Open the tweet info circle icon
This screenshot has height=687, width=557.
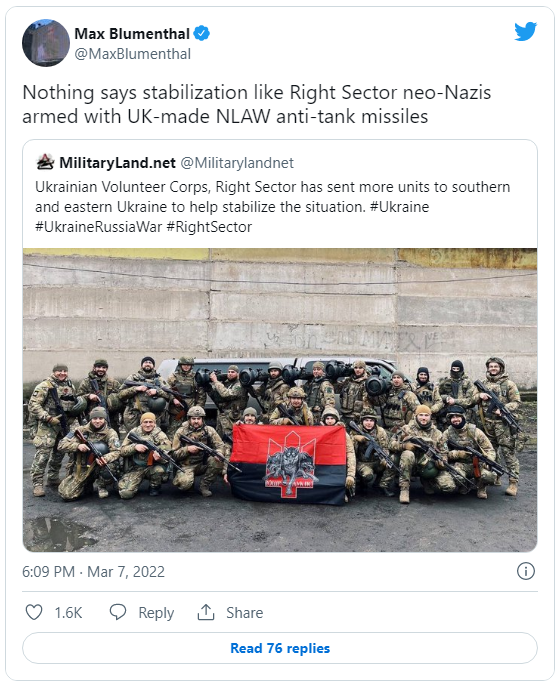(x=525, y=571)
